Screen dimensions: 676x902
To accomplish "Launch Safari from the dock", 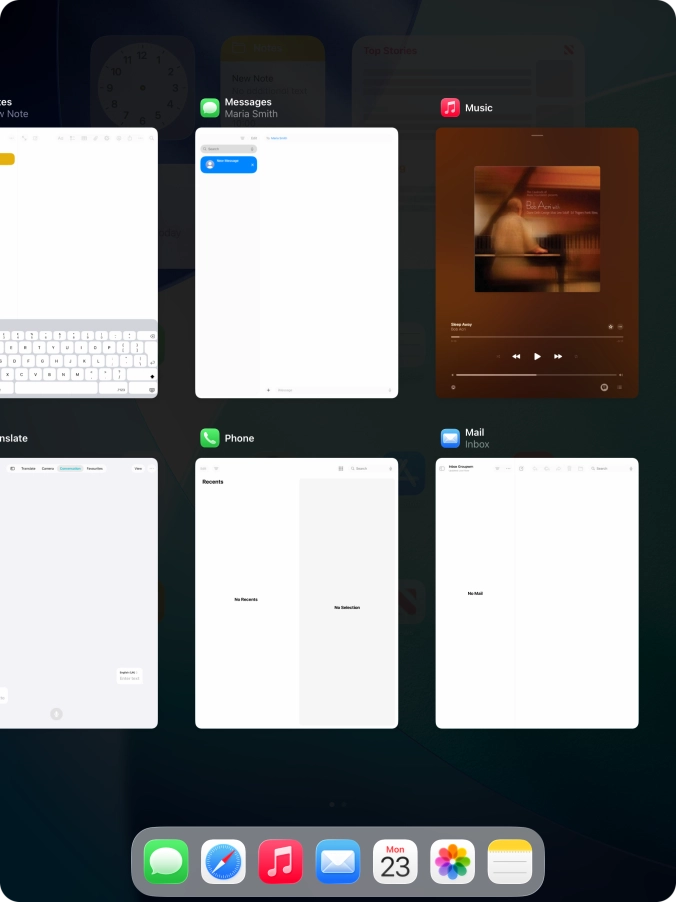I will coord(223,861).
